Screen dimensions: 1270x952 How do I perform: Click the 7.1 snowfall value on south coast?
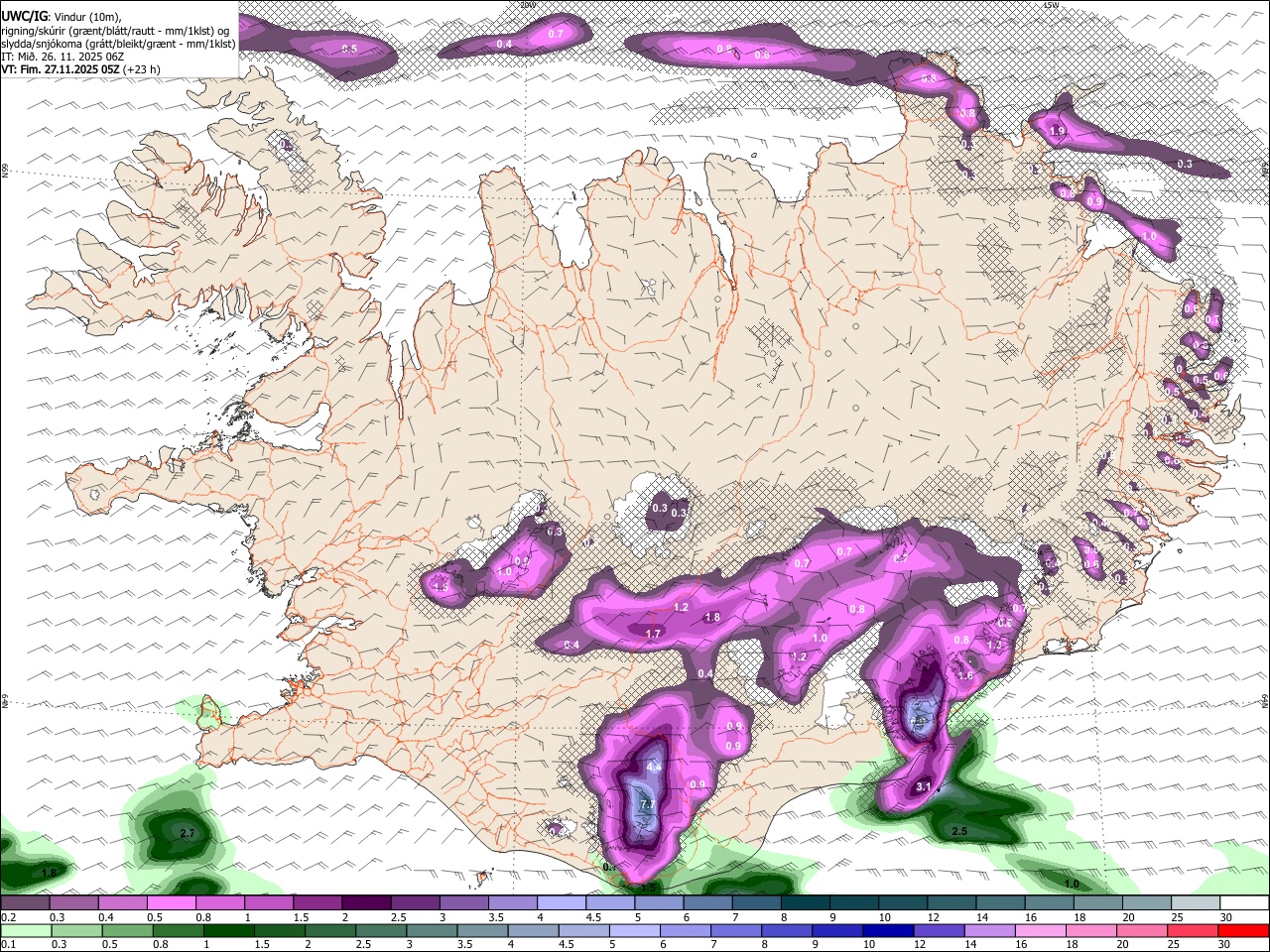[x=648, y=804]
